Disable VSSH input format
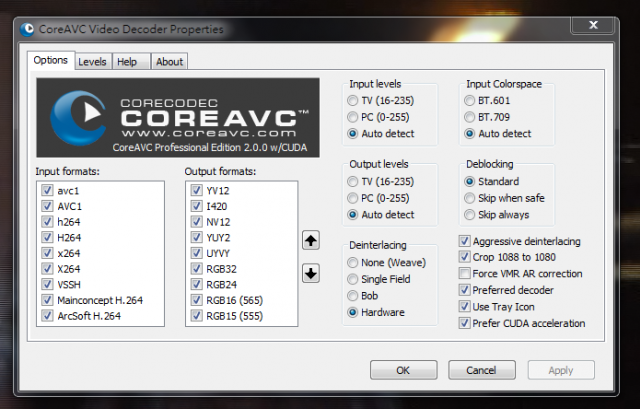Image resolution: width=640 pixels, height=409 pixels. coord(47,284)
